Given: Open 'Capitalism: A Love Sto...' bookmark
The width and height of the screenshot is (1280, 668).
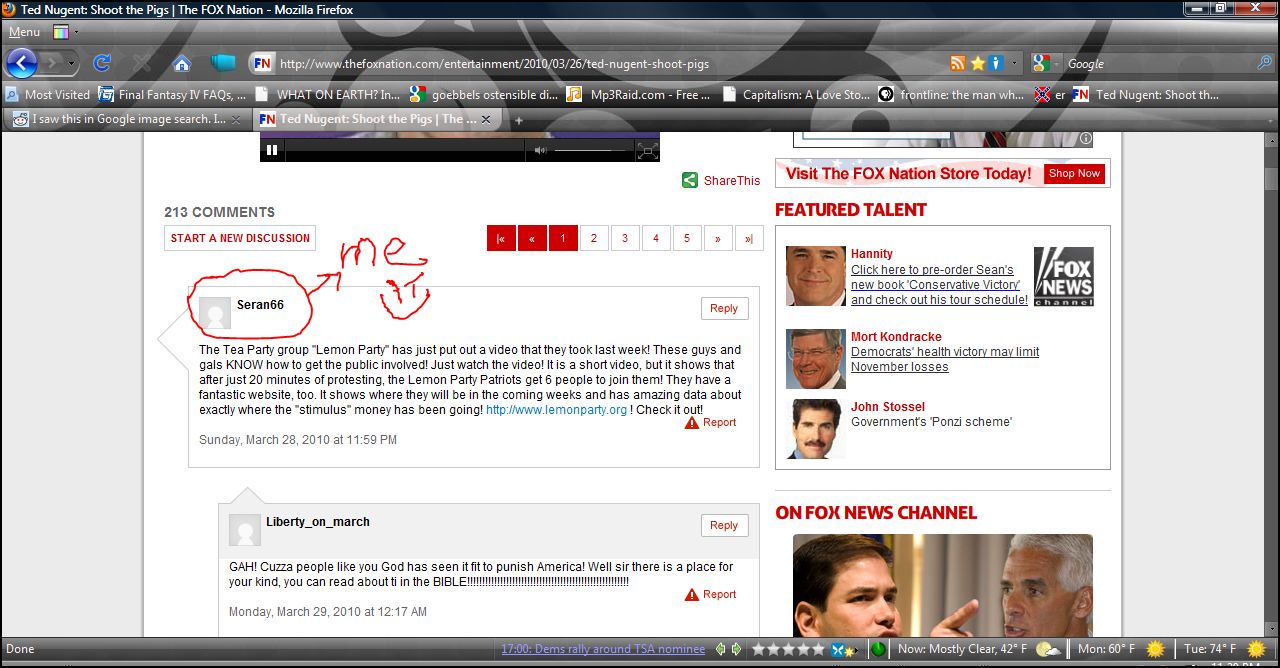Looking at the screenshot, I should point(796,94).
